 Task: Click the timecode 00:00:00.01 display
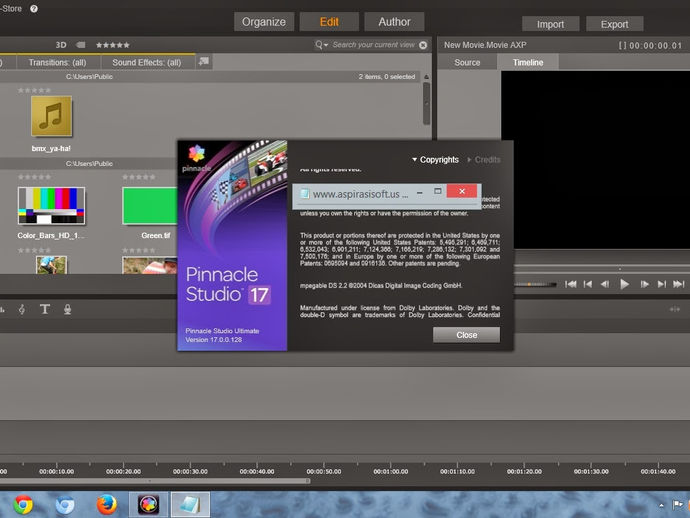[x=655, y=45]
